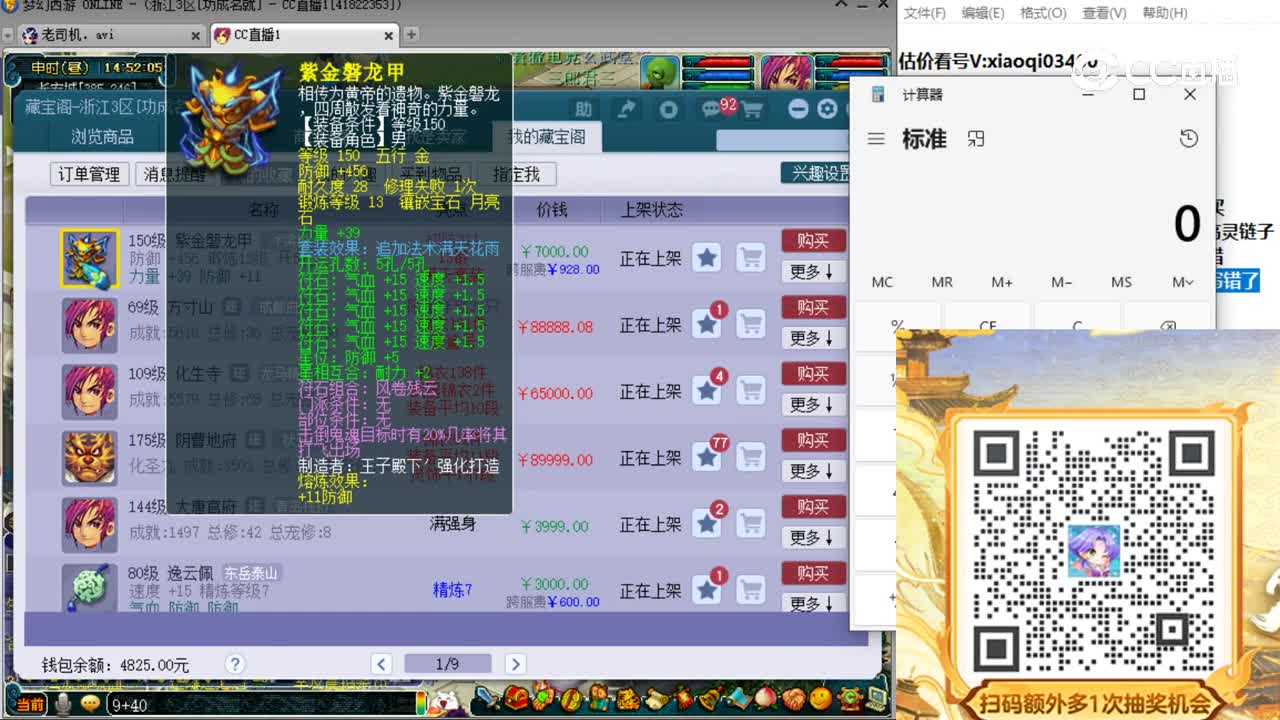Screen dimensions: 1280x720
Task: Expand the M memory list dropdown
Action: pyautogui.click(x=1183, y=282)
